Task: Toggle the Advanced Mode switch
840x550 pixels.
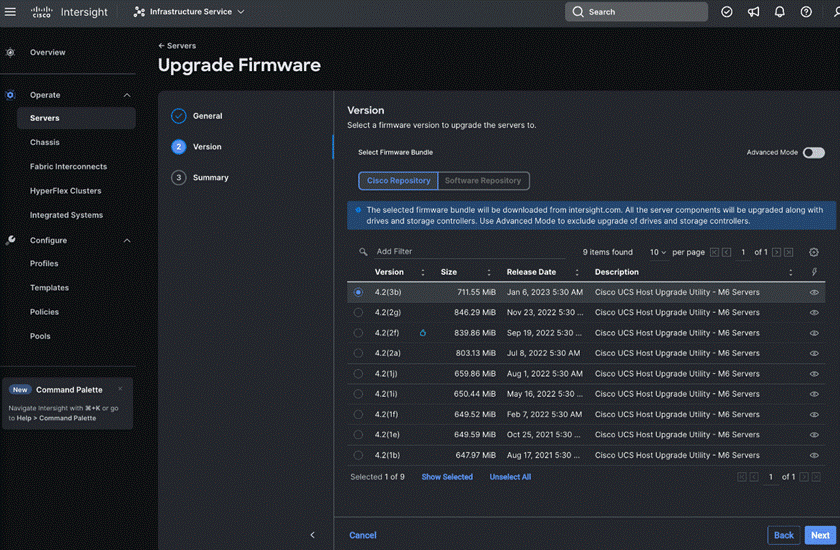Action: pyautogui.click(x=813, y=153)
